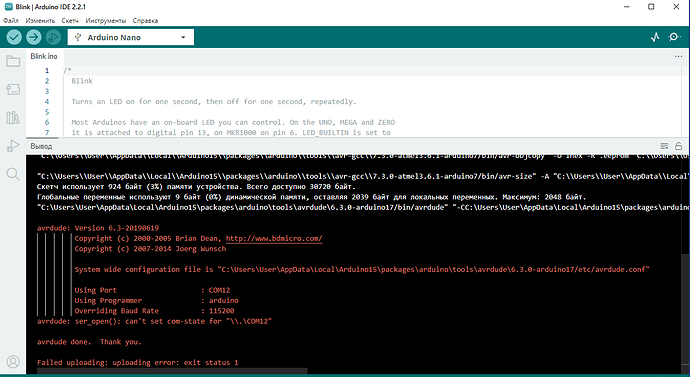
Task: Click the 'Скетч использует 924 байт' line
Action: pos(196,187)
